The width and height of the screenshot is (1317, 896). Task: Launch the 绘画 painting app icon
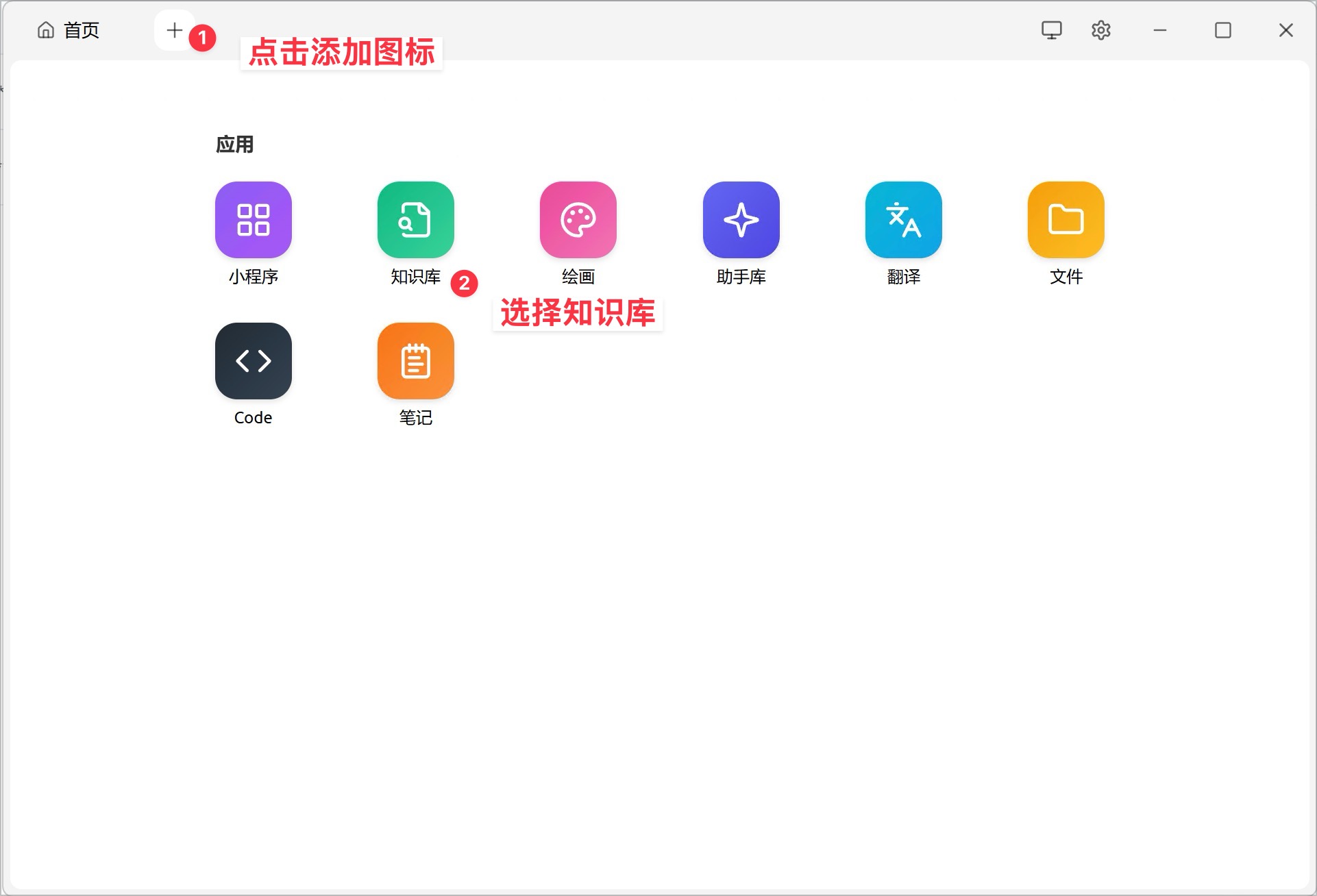point(578,219)
